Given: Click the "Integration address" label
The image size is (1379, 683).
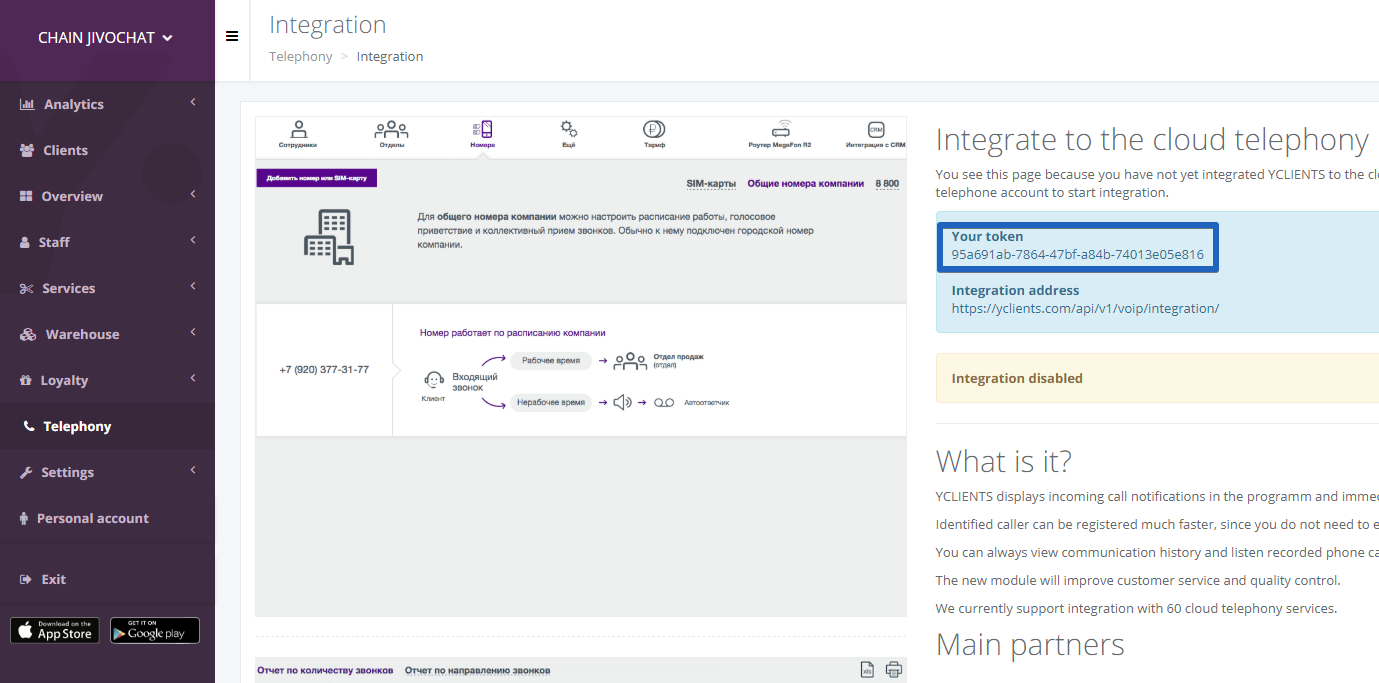Looking at the screenshot, I should [x=1015, y=290].
